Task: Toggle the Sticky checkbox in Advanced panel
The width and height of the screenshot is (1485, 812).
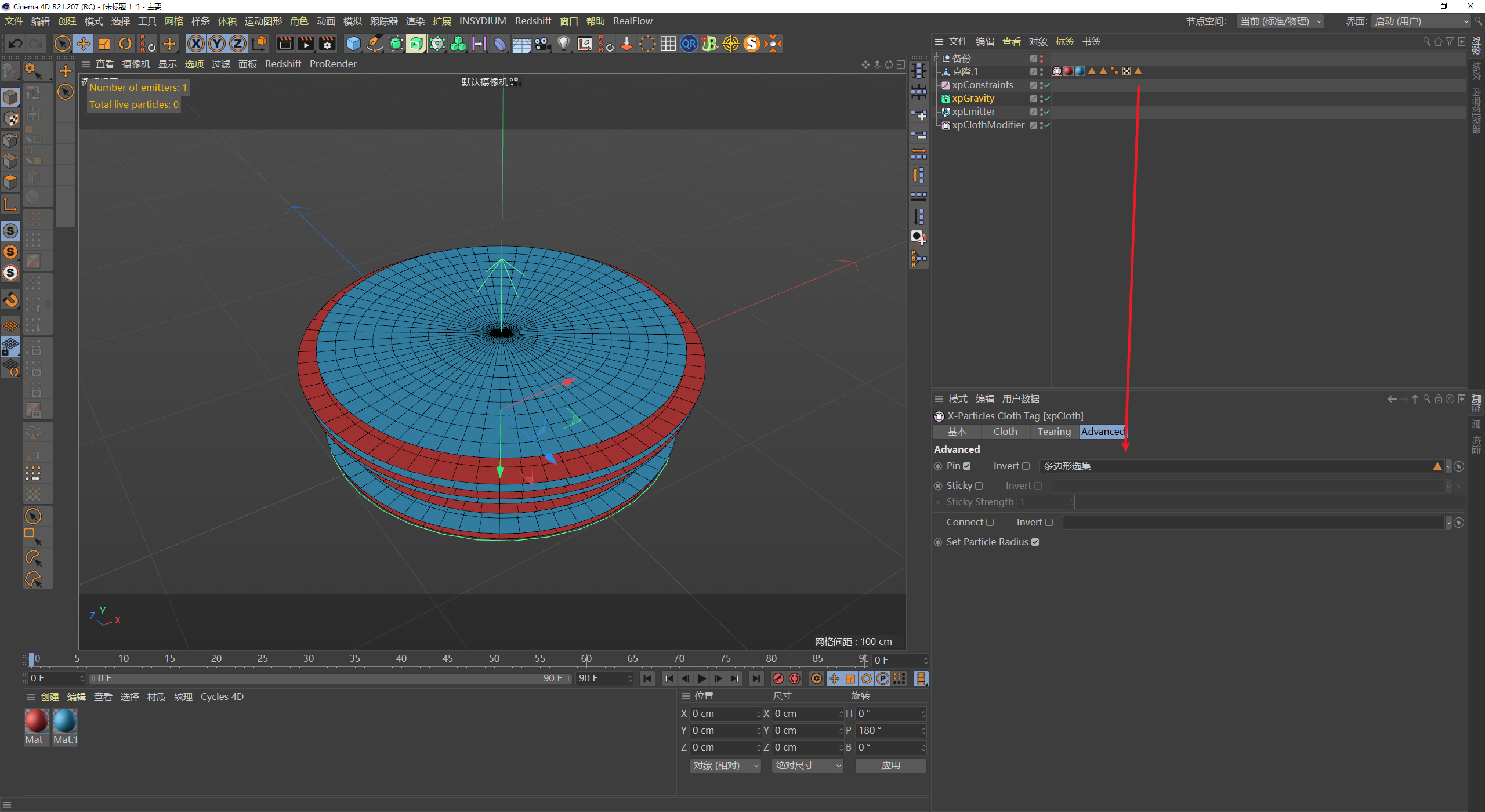Action: coord(979,485)
